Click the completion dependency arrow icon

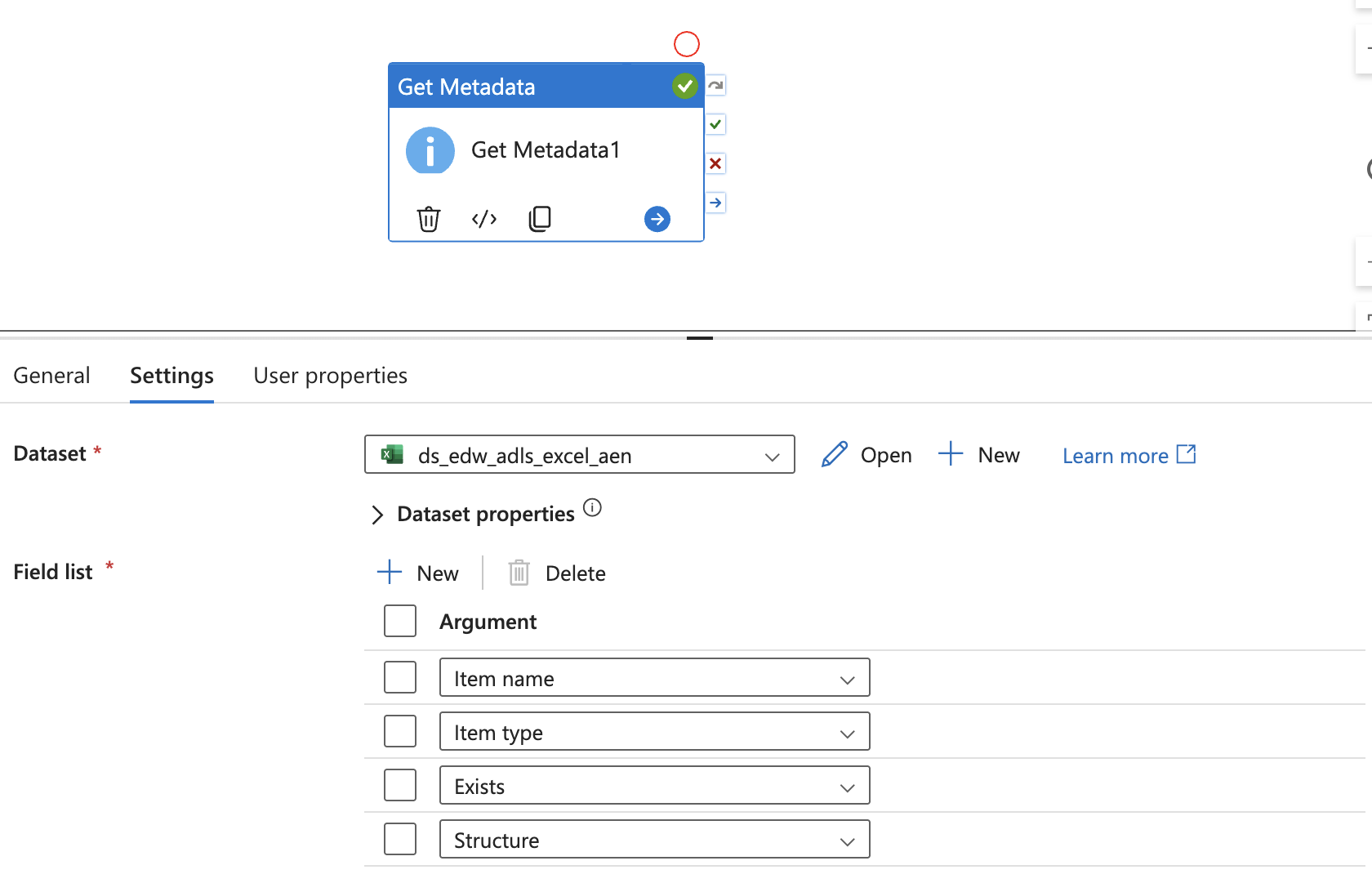(715, 203)
